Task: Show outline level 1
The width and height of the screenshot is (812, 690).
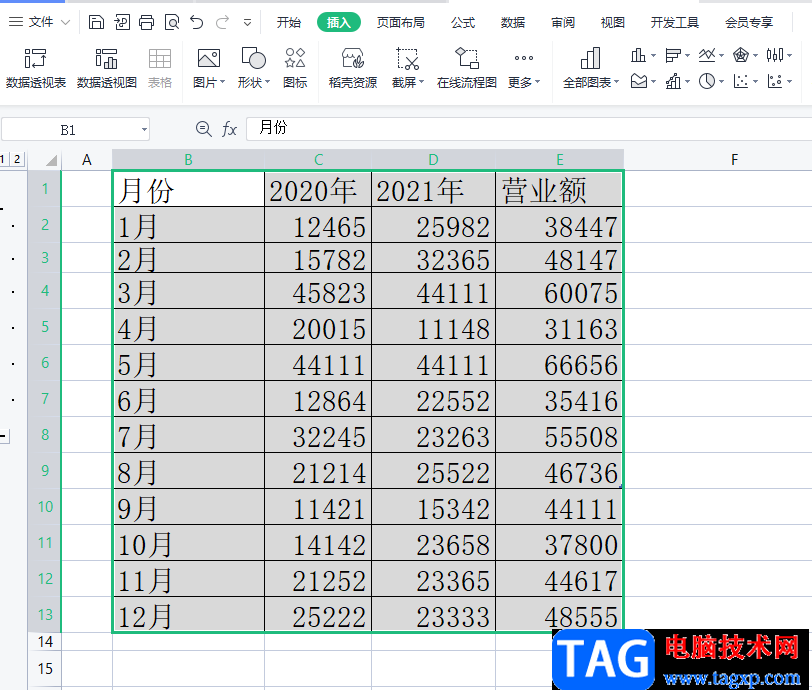Action: (x=3, y=159)
